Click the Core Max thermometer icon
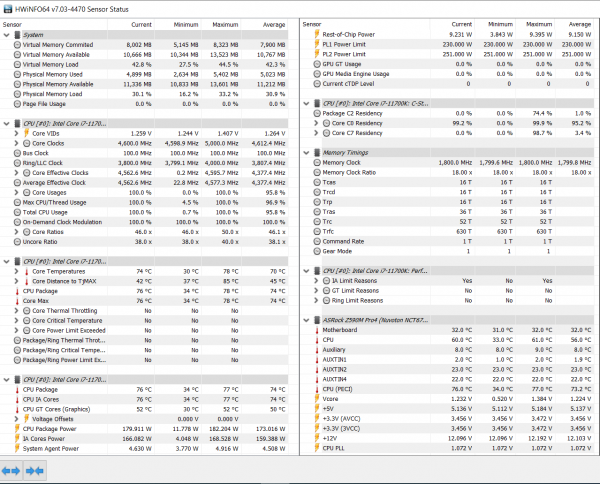600x484 pixels. tap(17, 301)
